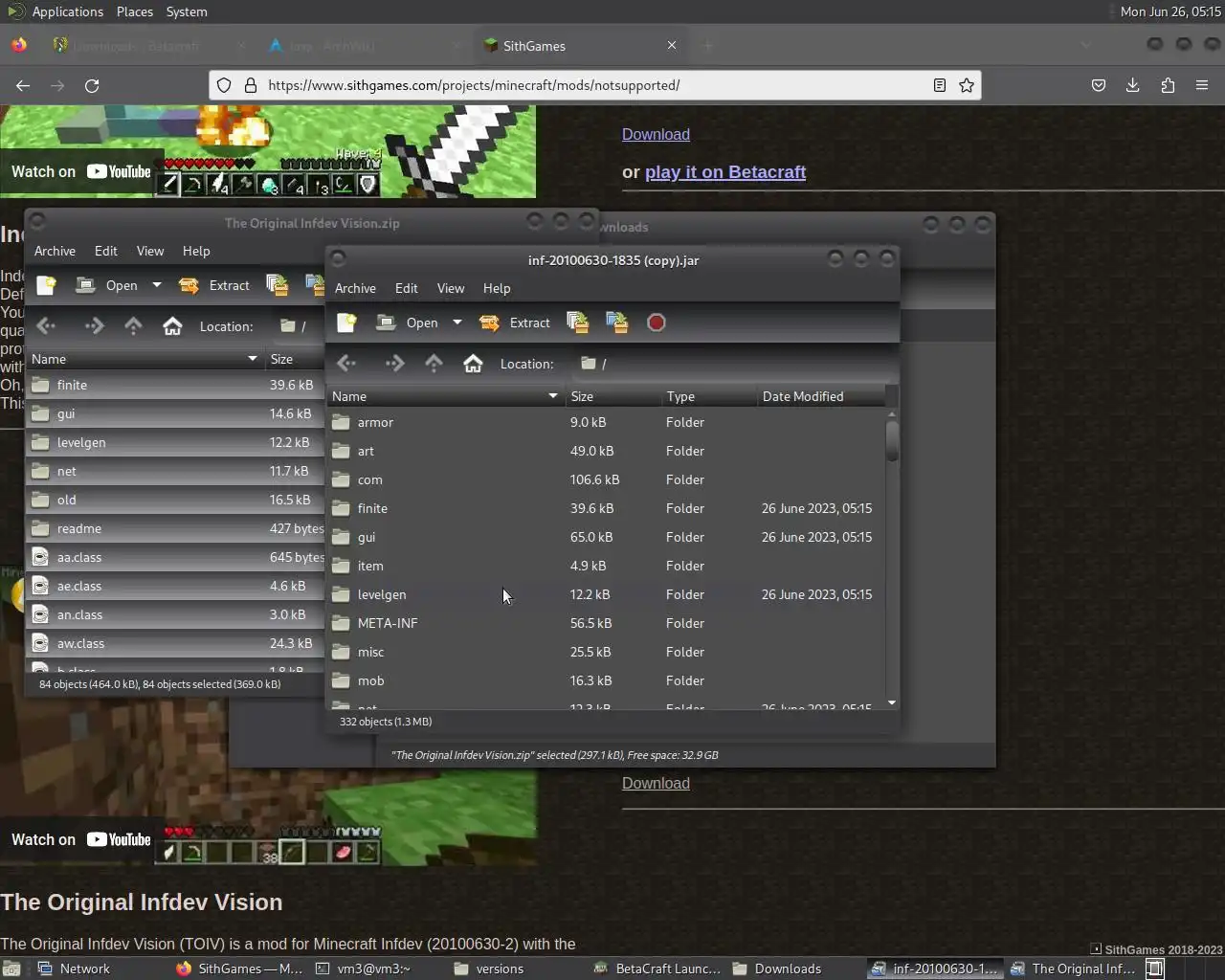Open Archive menu in jar window
This screenshot has height=980, width=1225.
[355, 288]
